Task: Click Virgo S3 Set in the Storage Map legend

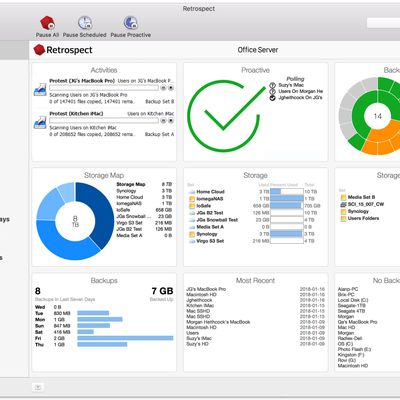Action: [x=129, y=223]
